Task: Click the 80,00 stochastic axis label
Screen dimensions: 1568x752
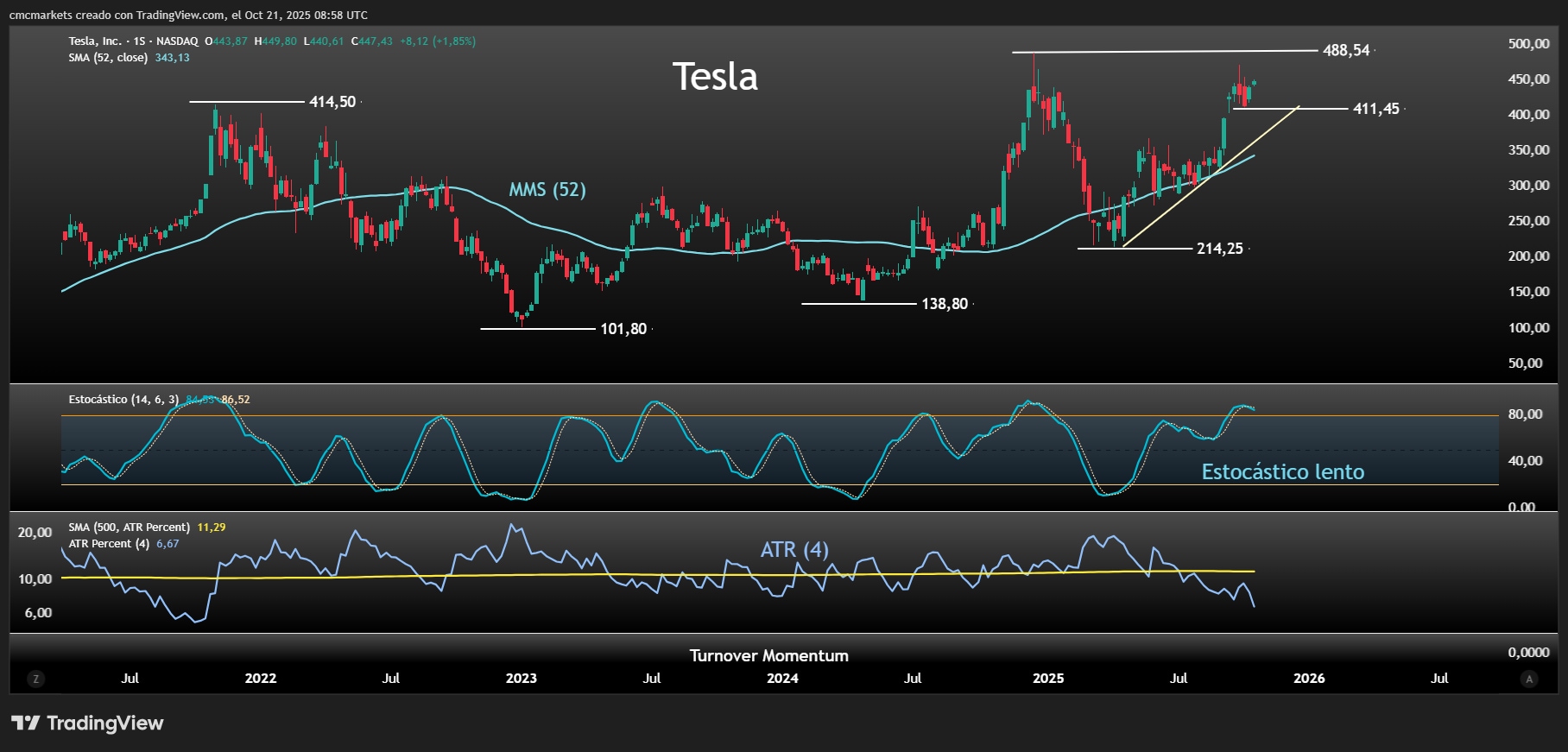Action: coord(1525,414)
